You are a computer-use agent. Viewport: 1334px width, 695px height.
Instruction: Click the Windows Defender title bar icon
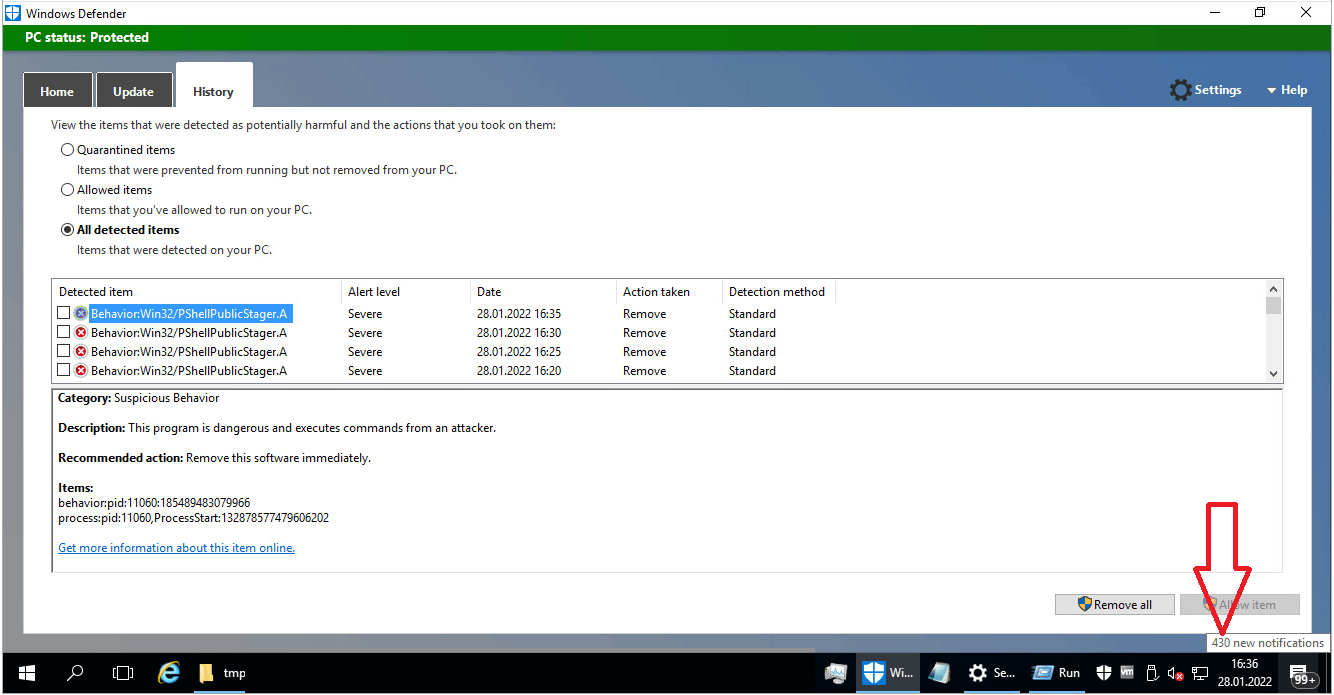coord(13,13)
